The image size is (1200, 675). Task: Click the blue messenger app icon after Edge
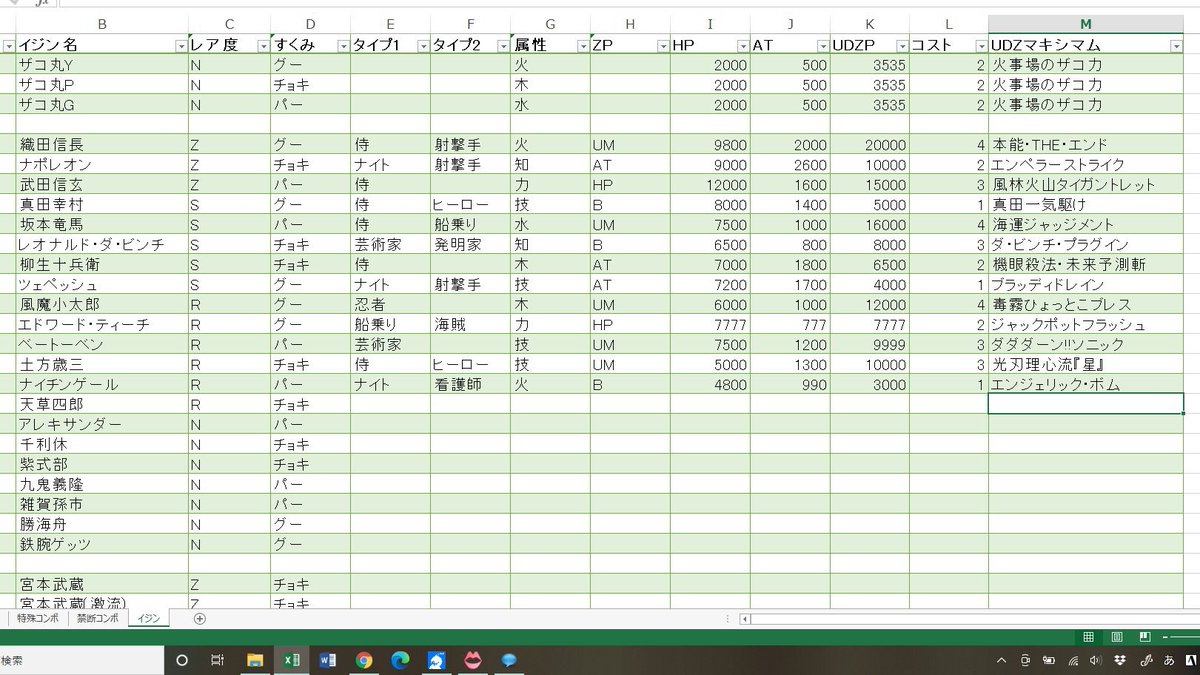pos(436,660)
